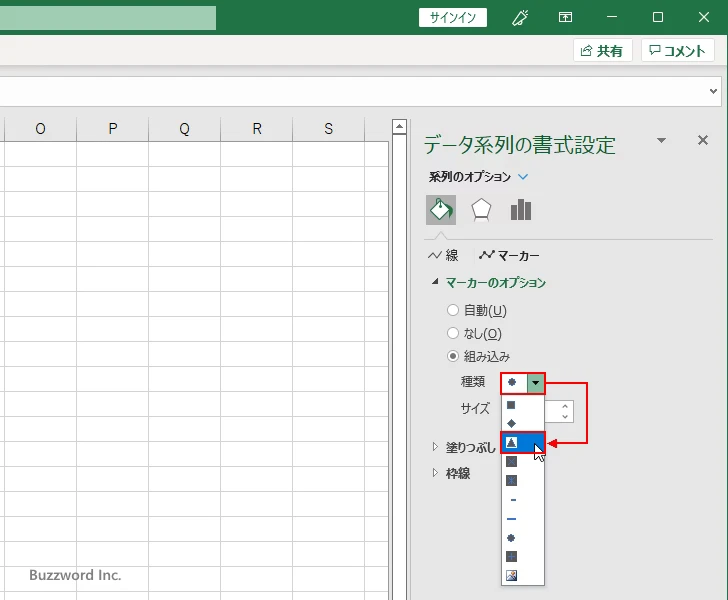728x600 pixels.
Task: Click 共有 share button
Action: [602, 50]
